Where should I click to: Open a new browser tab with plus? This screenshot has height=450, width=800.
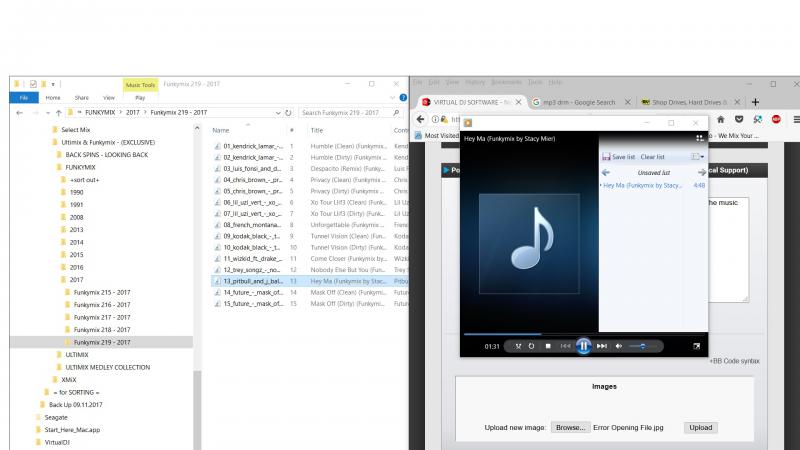[x=756, y=102]
